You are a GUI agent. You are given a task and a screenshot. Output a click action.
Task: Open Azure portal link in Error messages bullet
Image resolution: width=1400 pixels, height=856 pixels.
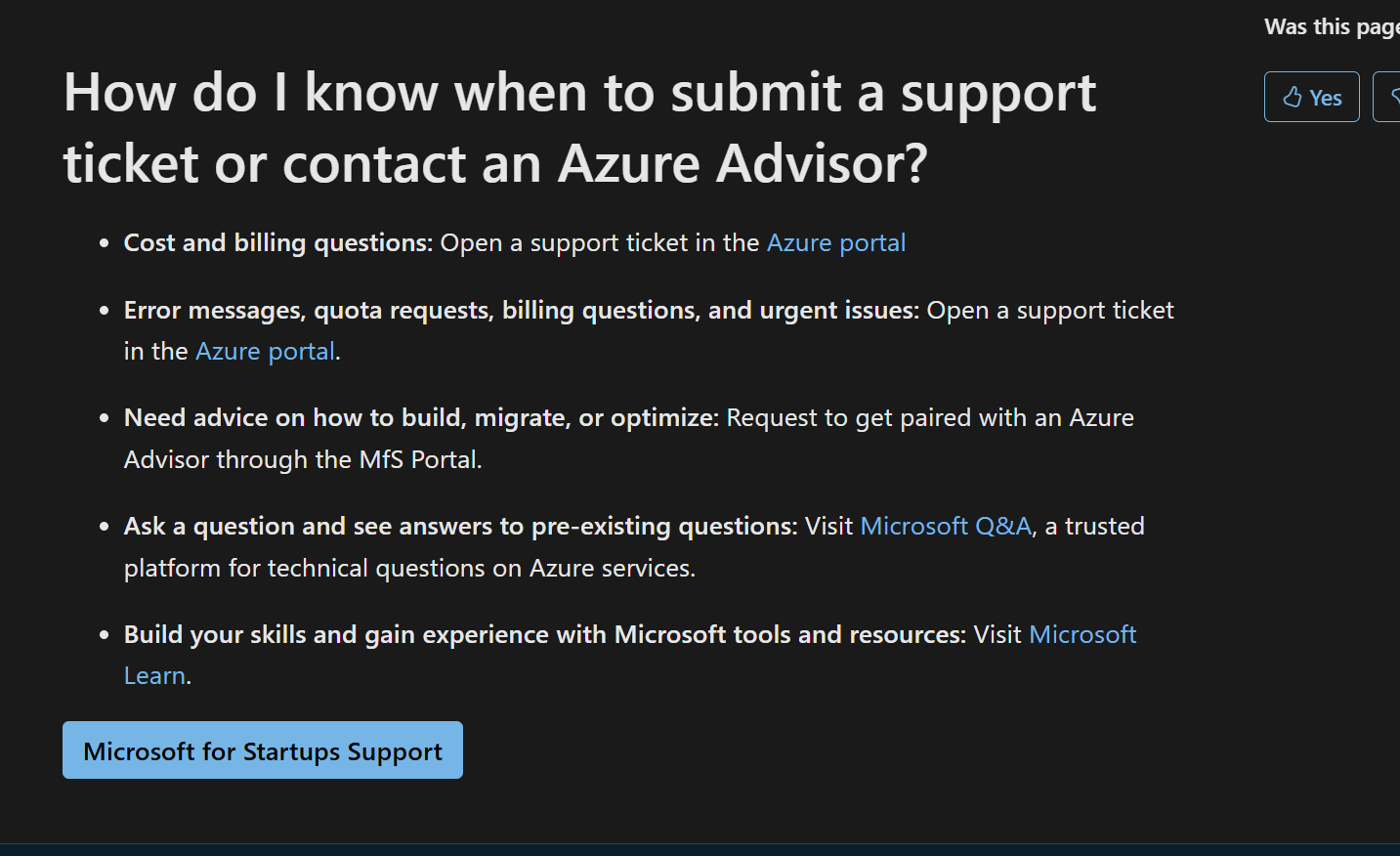(x=265, y=351)
